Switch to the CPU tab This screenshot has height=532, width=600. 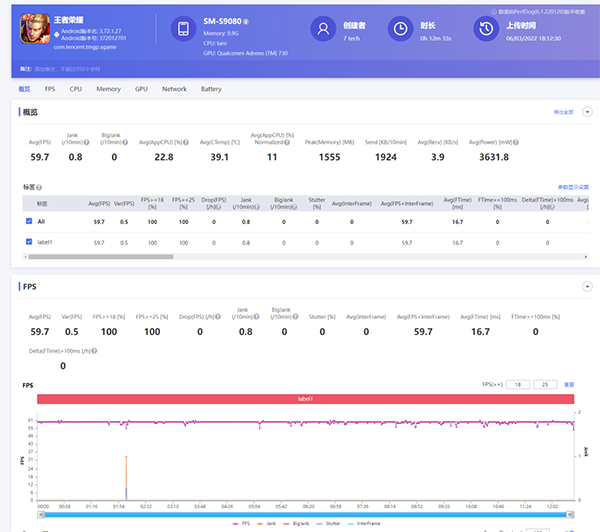[x=76, y=89]
